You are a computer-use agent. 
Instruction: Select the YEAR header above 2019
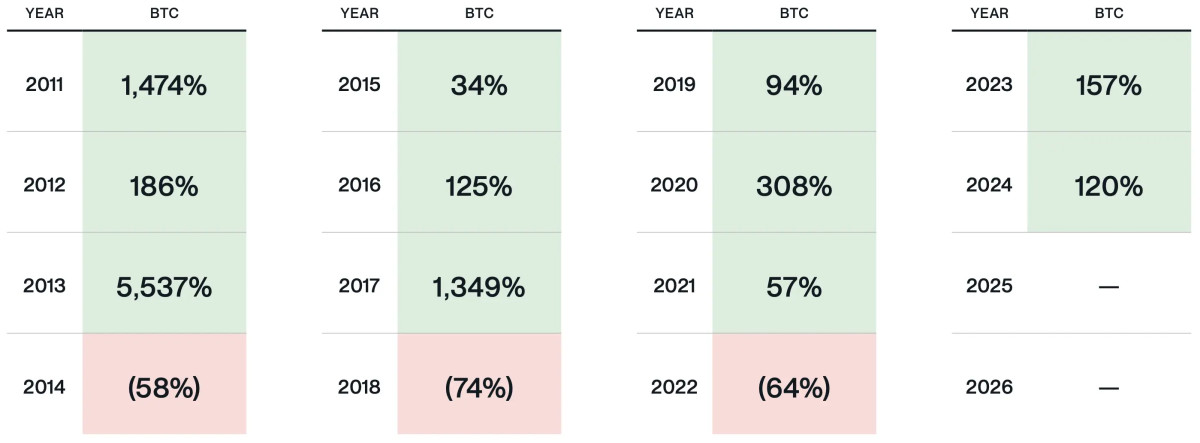674,14
